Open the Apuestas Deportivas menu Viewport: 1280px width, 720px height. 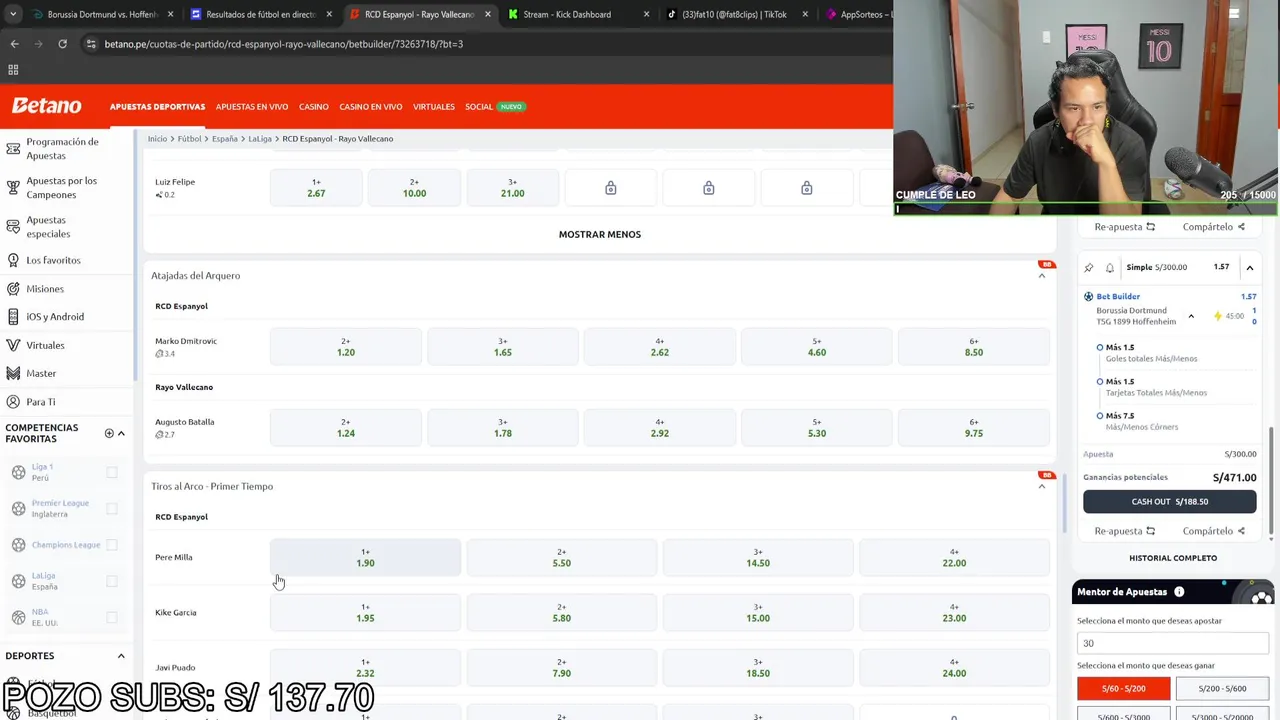coord(158,107)
